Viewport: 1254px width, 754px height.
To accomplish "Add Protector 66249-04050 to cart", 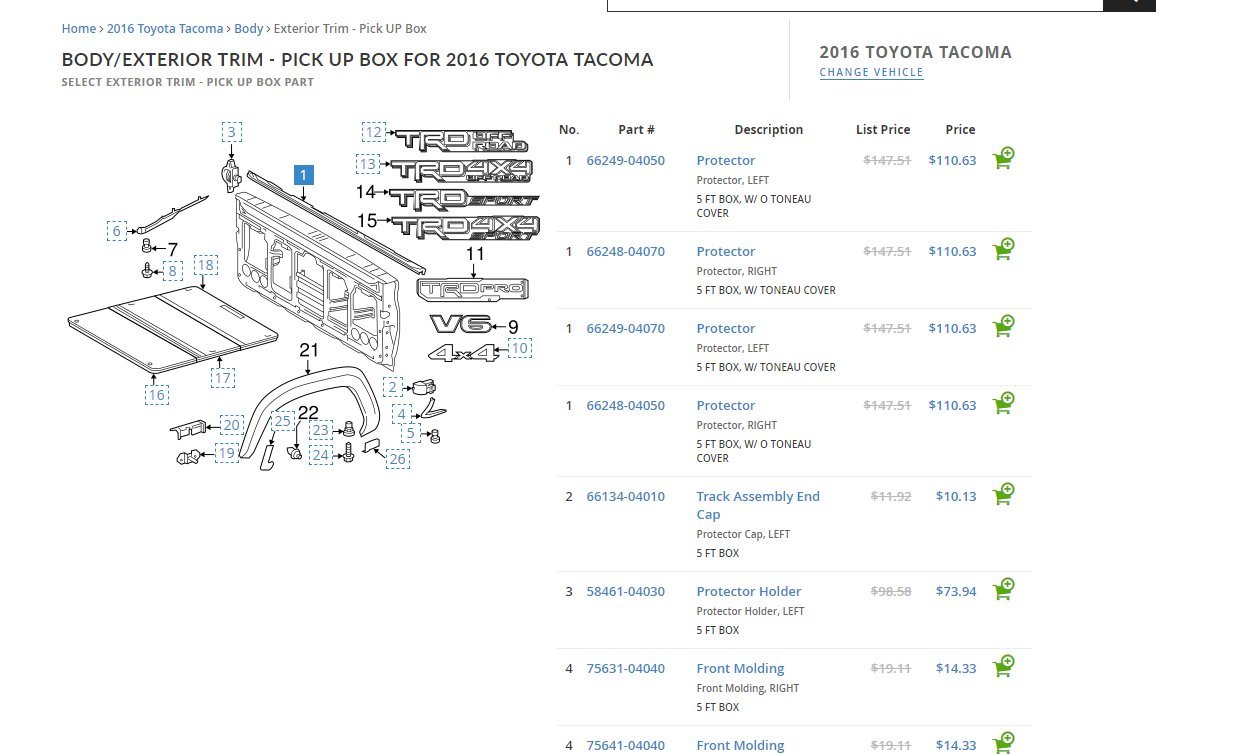I will (1003, 159).
